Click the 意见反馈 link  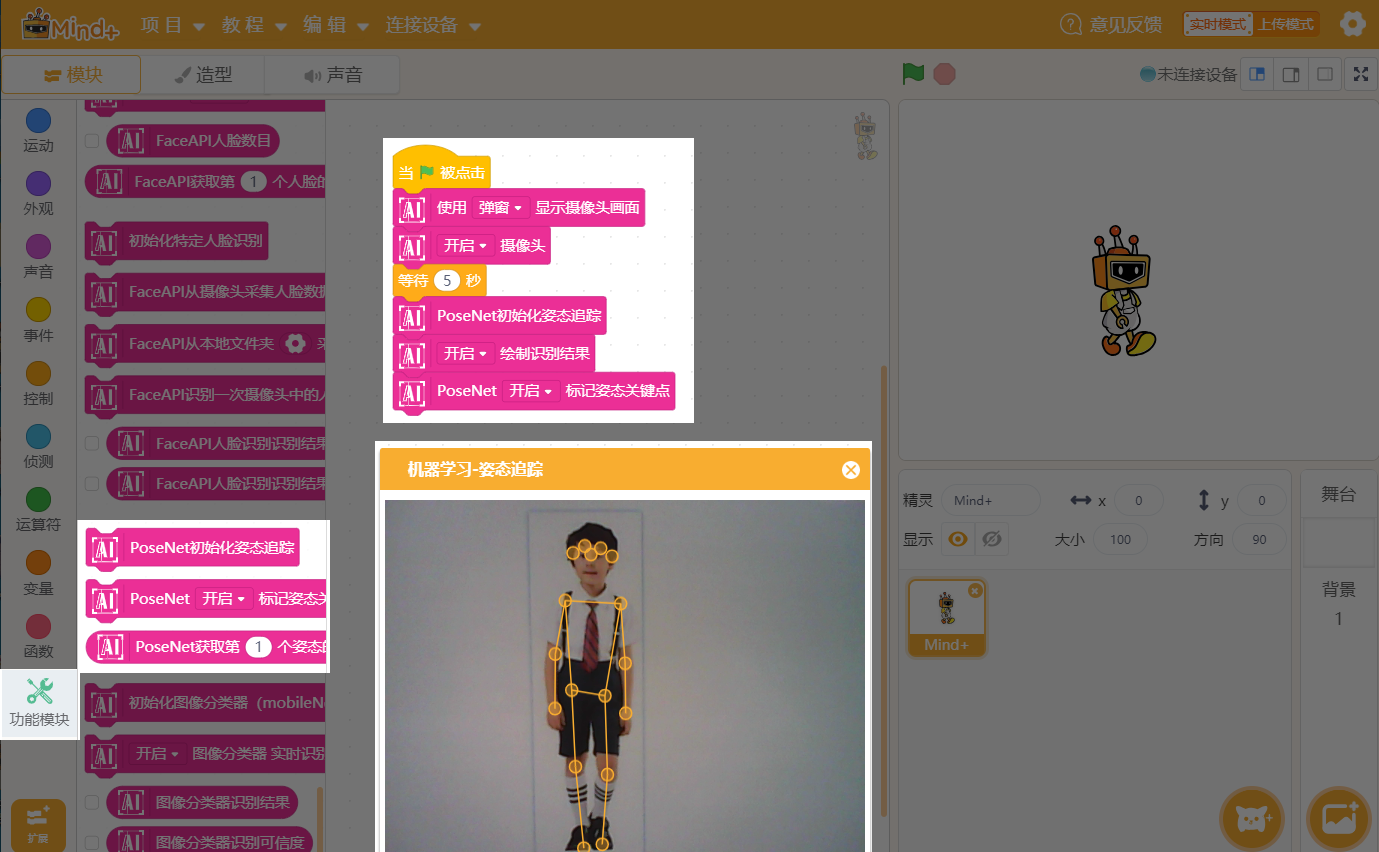coord(1111,24)
